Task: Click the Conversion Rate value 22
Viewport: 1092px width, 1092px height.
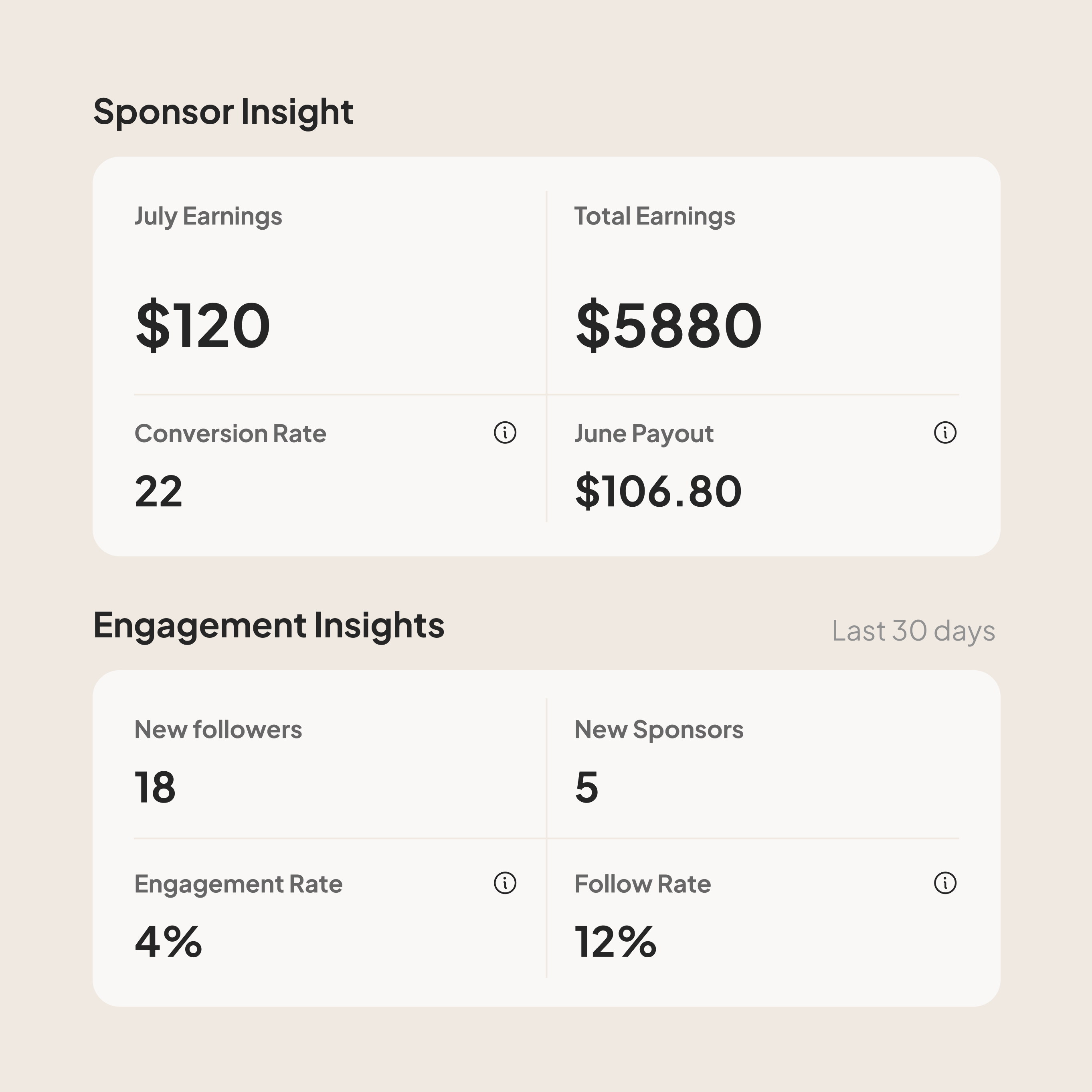Action: tap(159, 491)
